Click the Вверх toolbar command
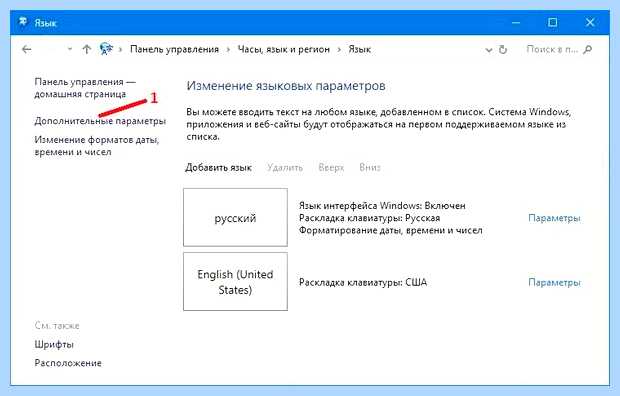The height and width of the screenshot is (396, 620). coord(331,168)
